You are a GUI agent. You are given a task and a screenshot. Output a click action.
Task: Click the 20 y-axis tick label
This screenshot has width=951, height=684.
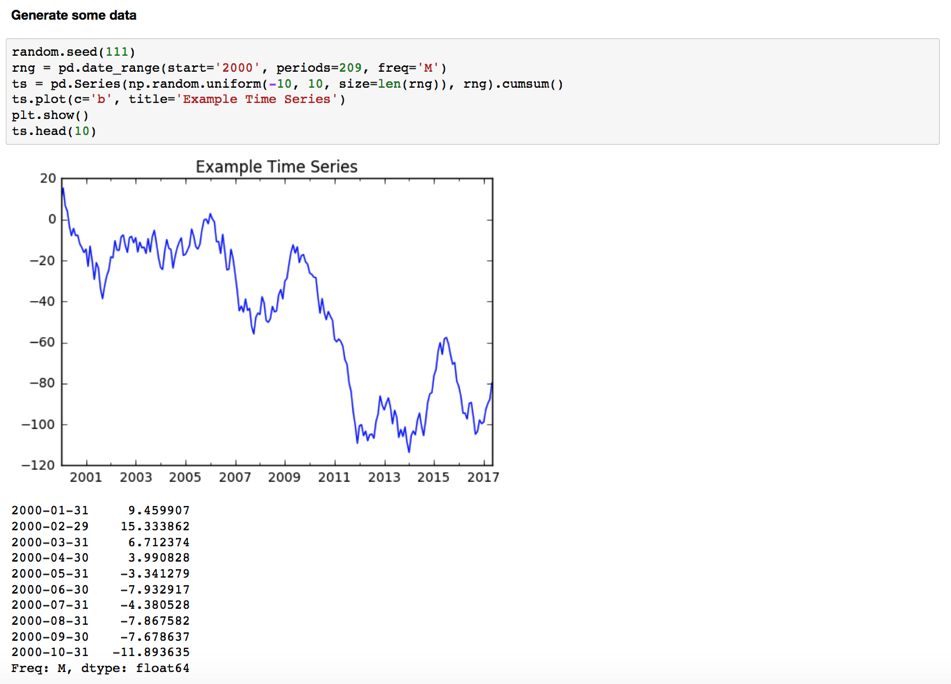pyautogui.click(x=48, y=178)
